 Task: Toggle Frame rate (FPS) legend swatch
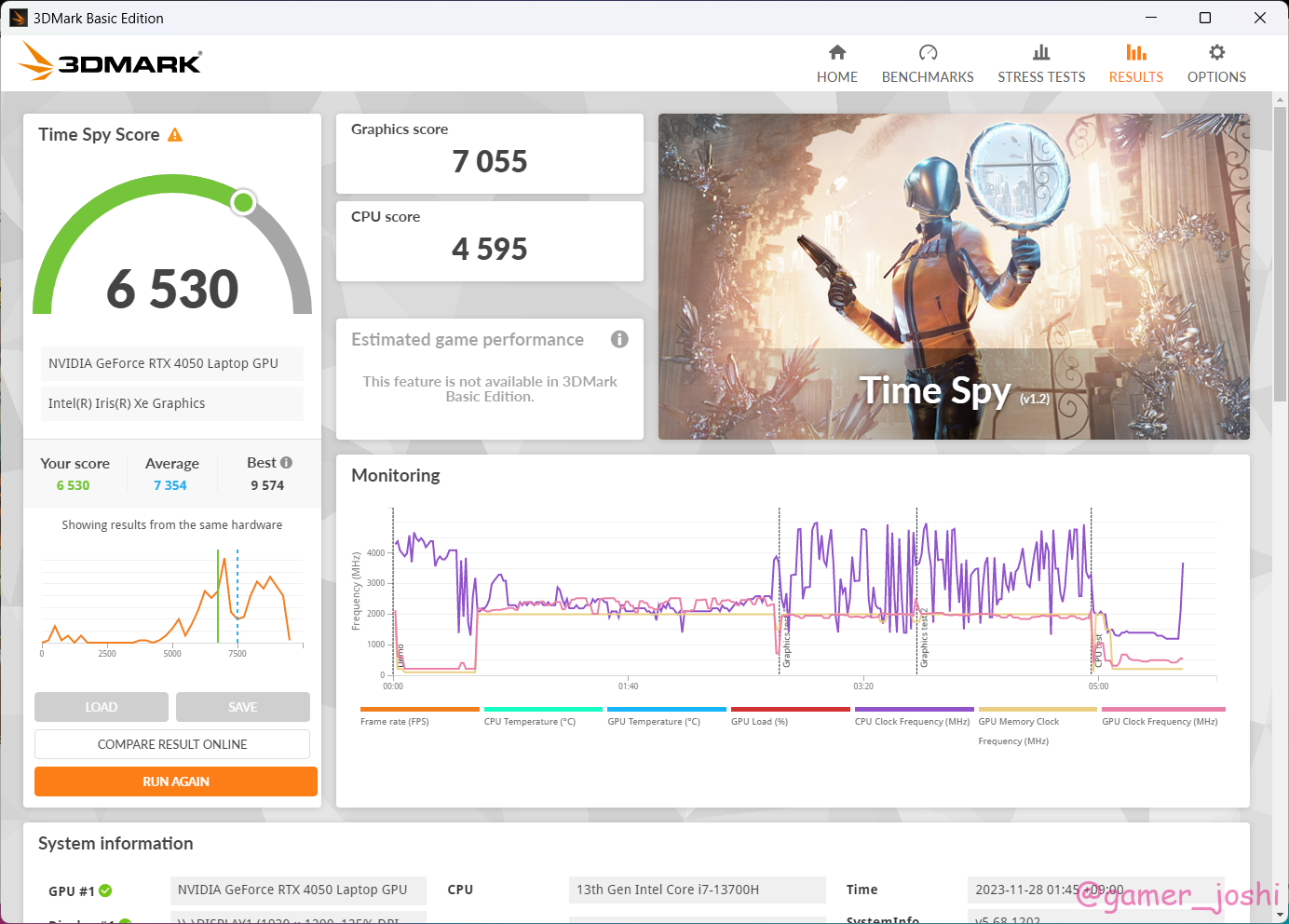pyautogui.click(x=419, y=709)
